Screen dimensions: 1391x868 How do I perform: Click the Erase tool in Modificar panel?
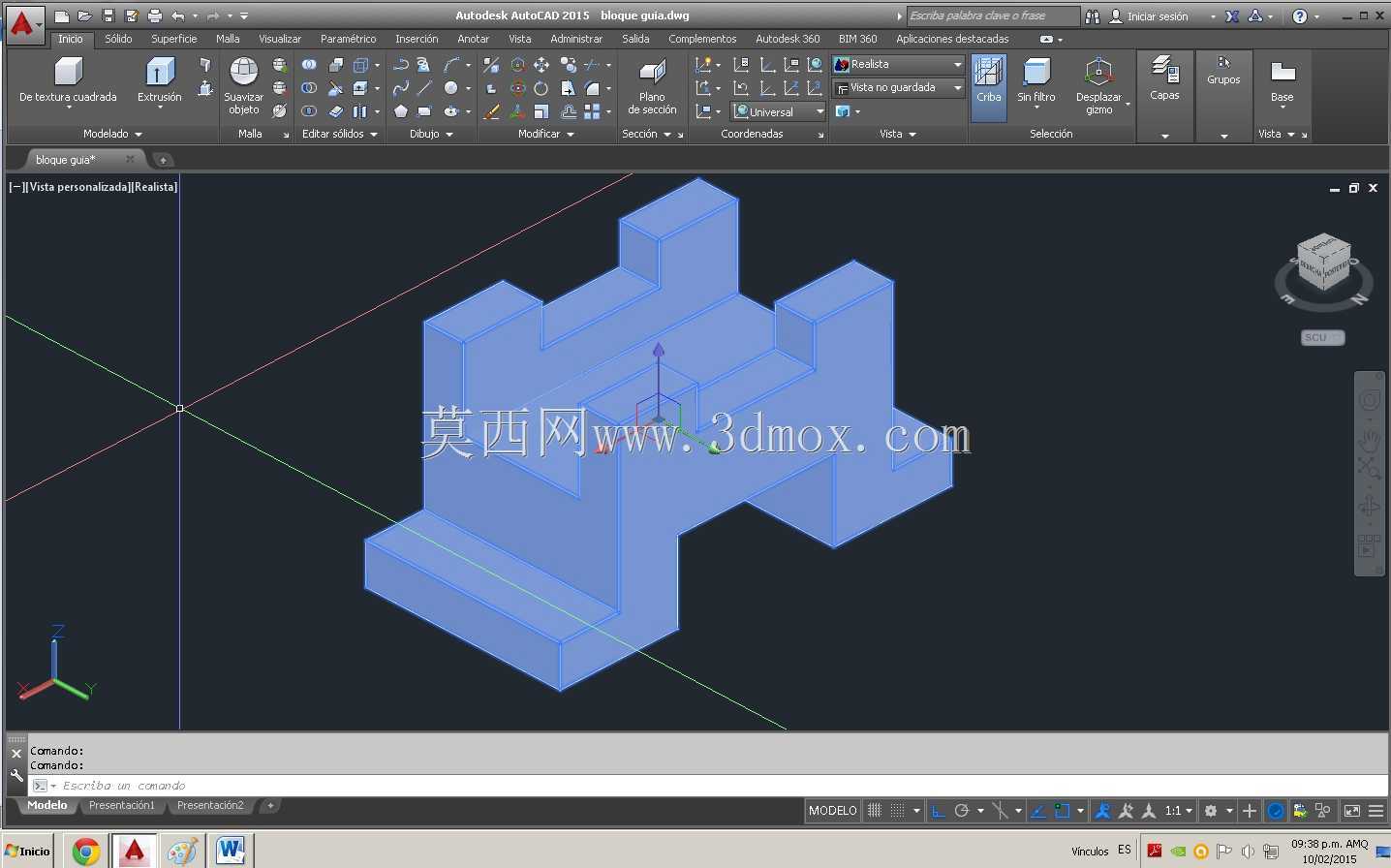[492, 111]
